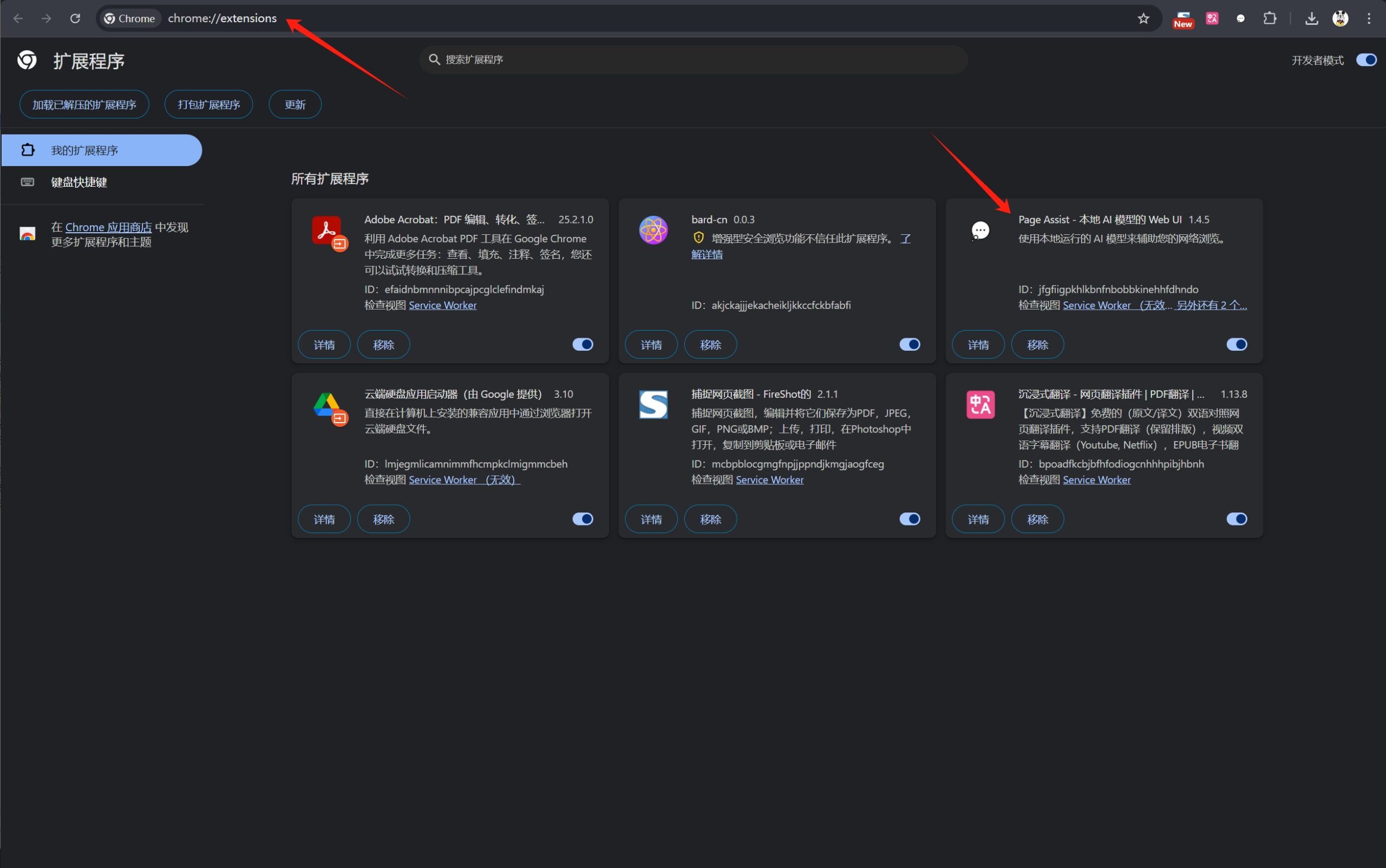Open the profile avatar menu

point(1340,18)
